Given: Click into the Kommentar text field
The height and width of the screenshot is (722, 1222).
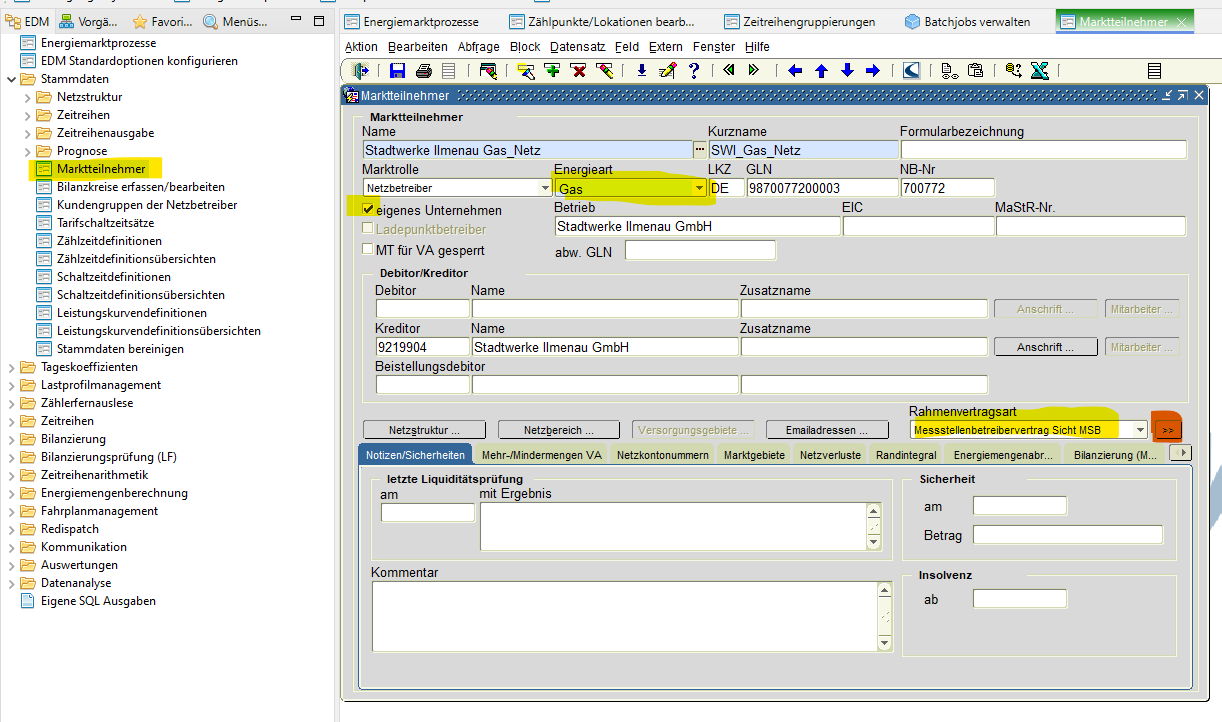Looking at the screenshot, I should point(622,617).
